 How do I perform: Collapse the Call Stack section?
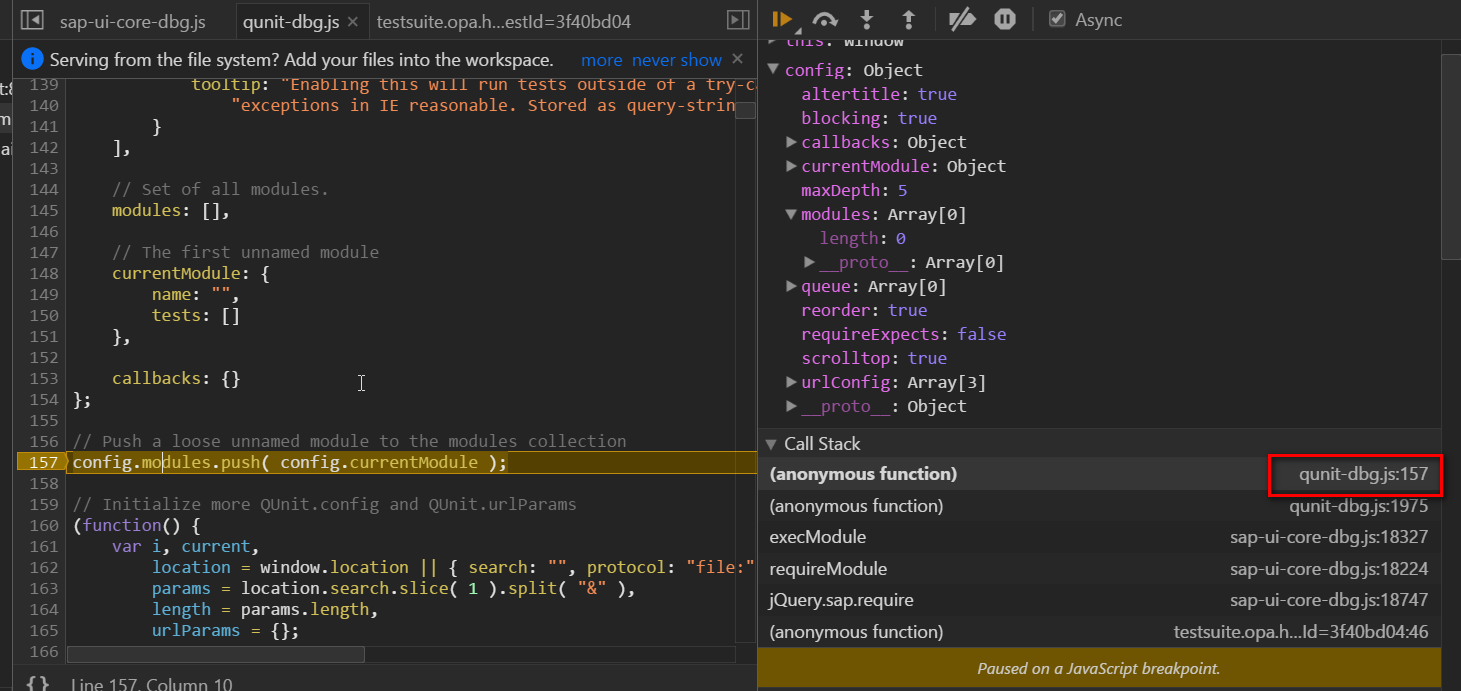pos(771,444)
